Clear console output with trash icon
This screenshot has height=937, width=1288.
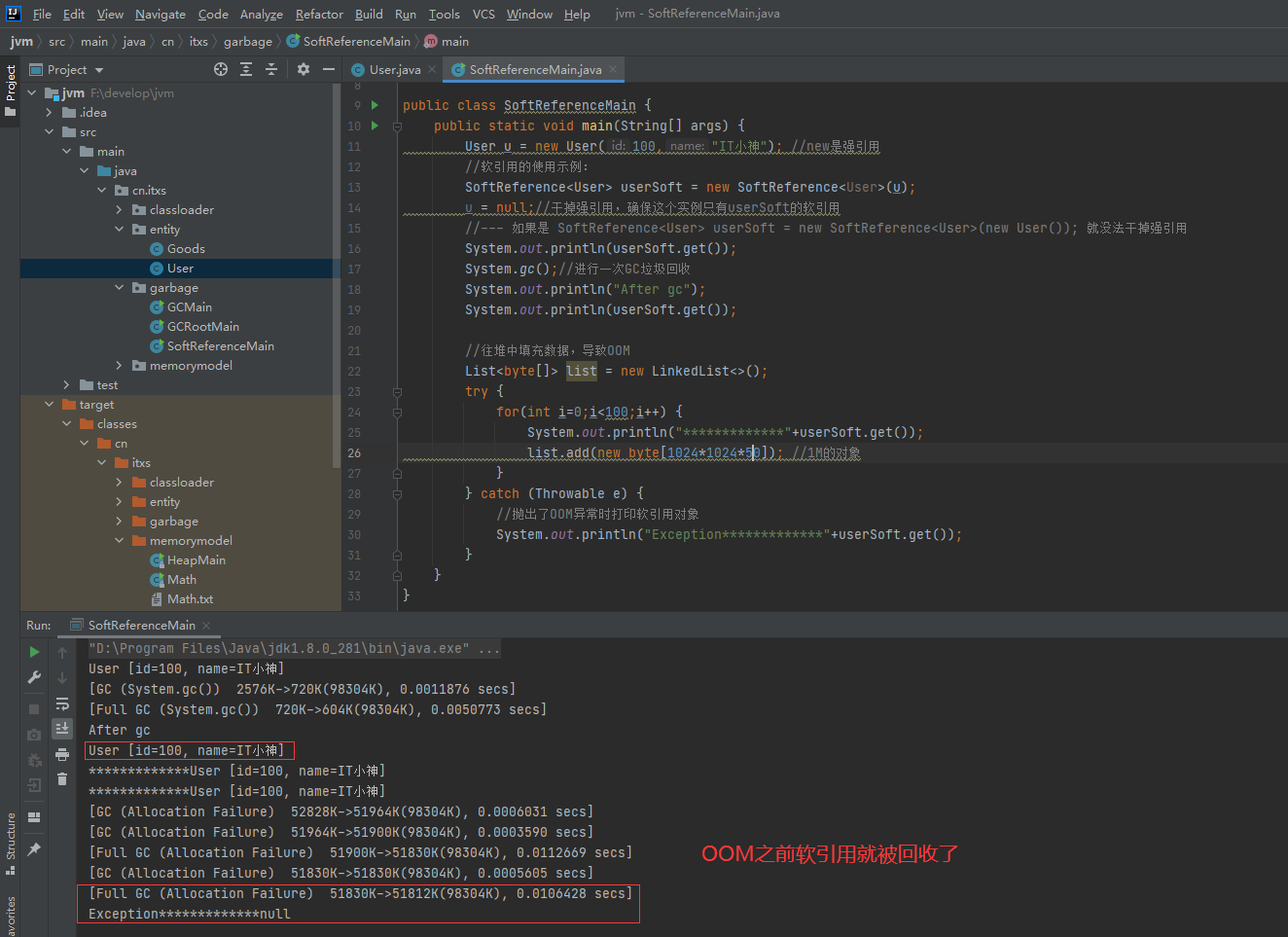click(62, 779)
